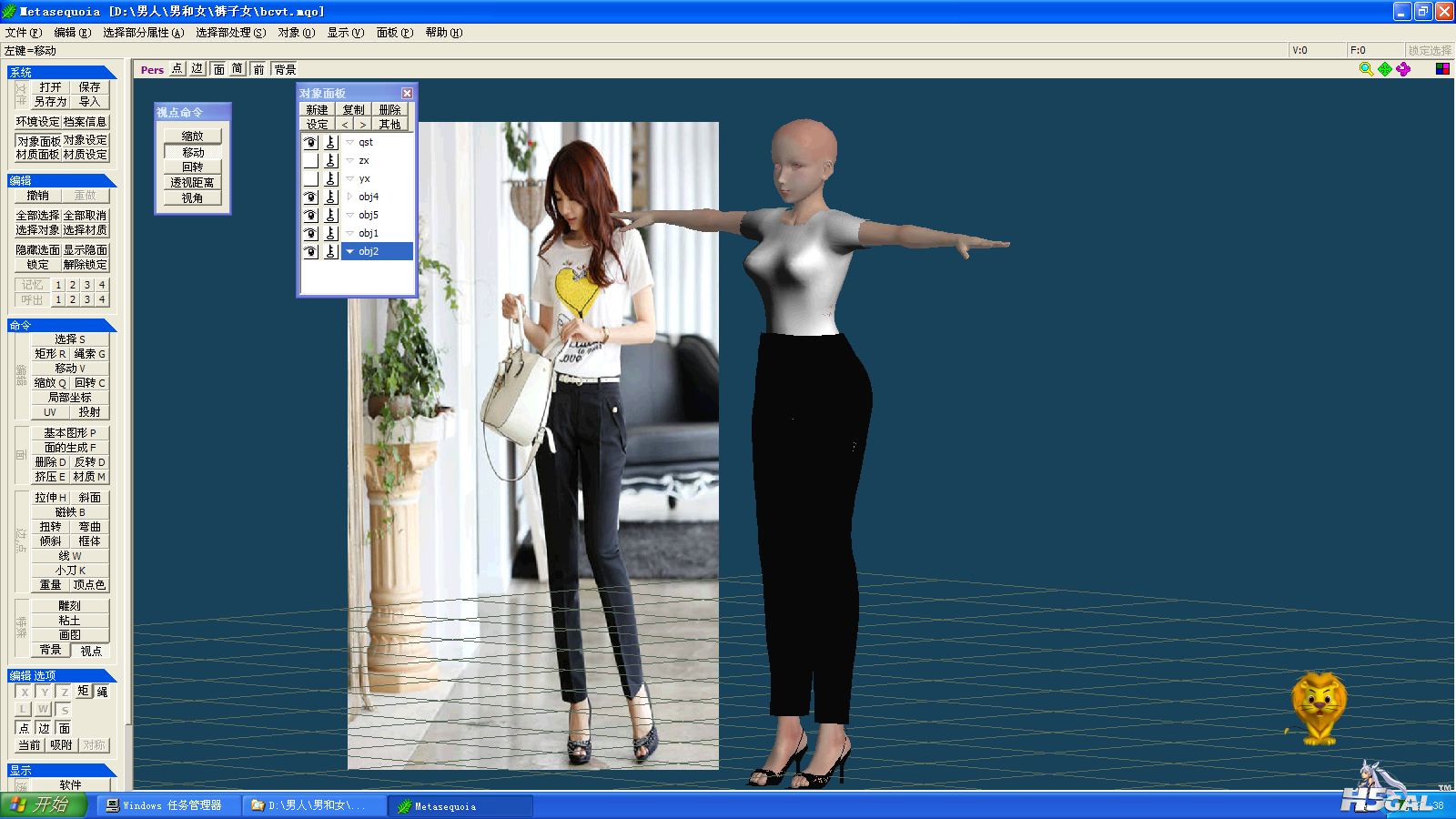Toggle 简 simple display in view toolbar

point(238,69)
